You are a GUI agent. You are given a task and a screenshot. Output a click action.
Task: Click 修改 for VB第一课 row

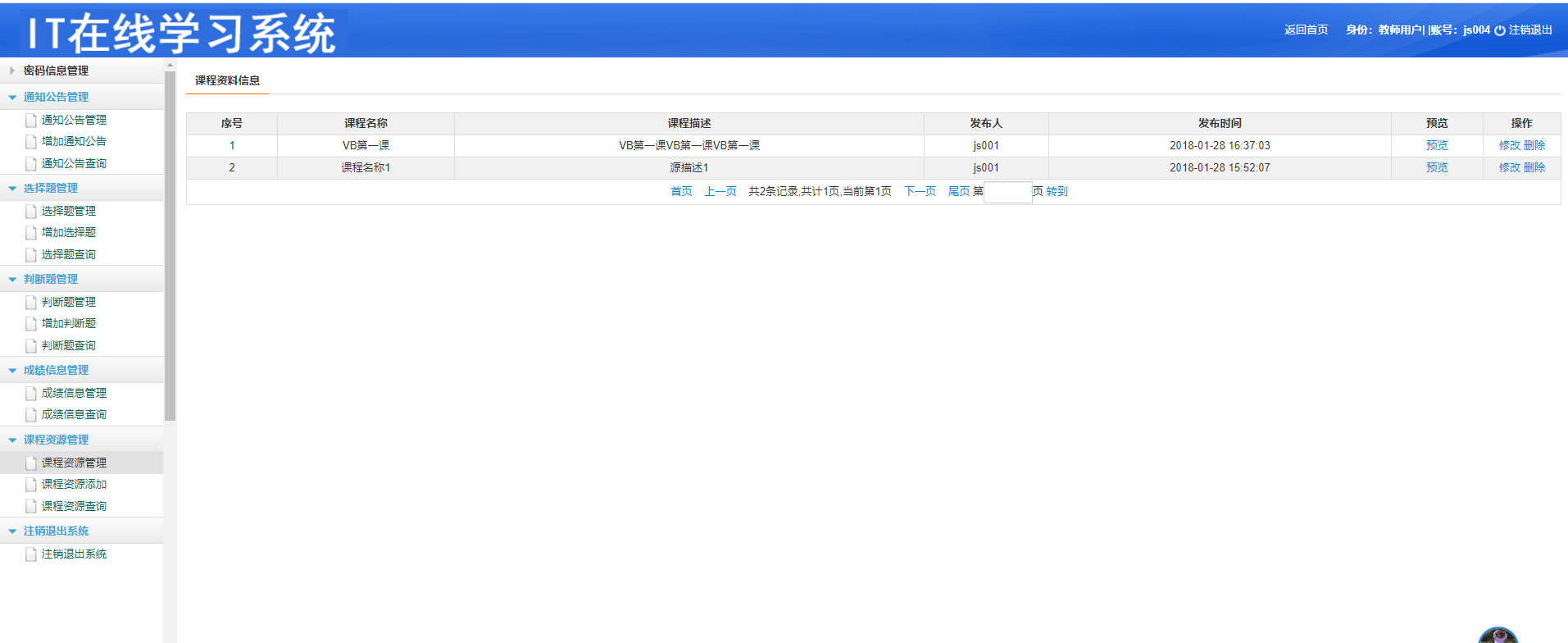pyautogui.click(x=1510, y=145)
